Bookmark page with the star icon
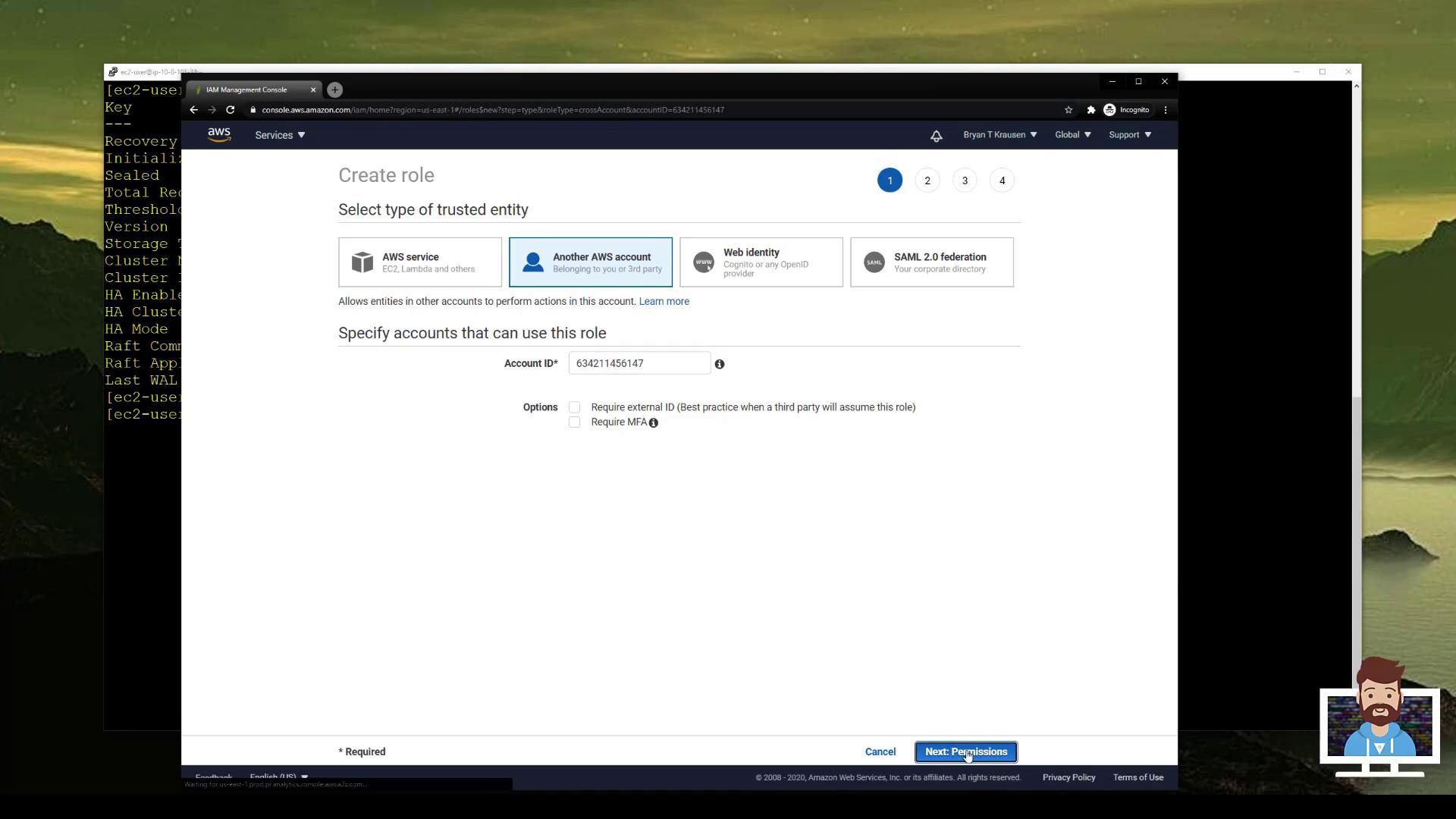1456x819 pixels. [x=1068, y=110]
